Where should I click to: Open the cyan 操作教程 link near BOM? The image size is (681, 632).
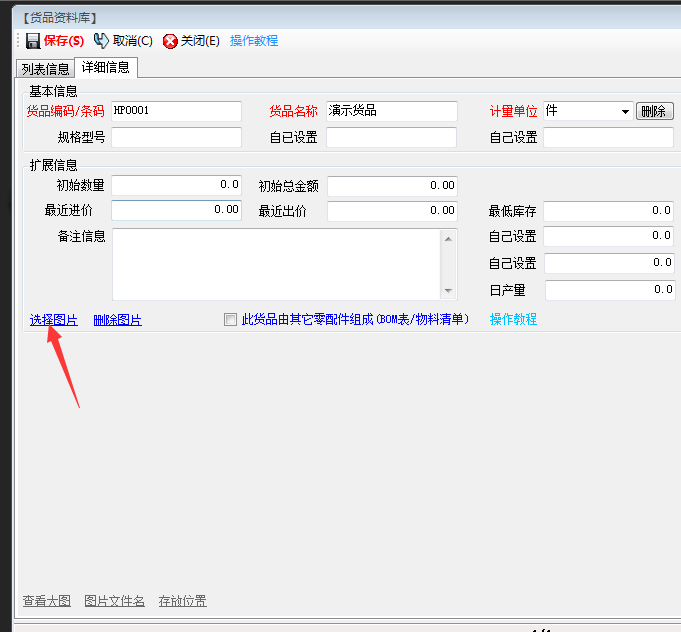click(x=513, y=319)
